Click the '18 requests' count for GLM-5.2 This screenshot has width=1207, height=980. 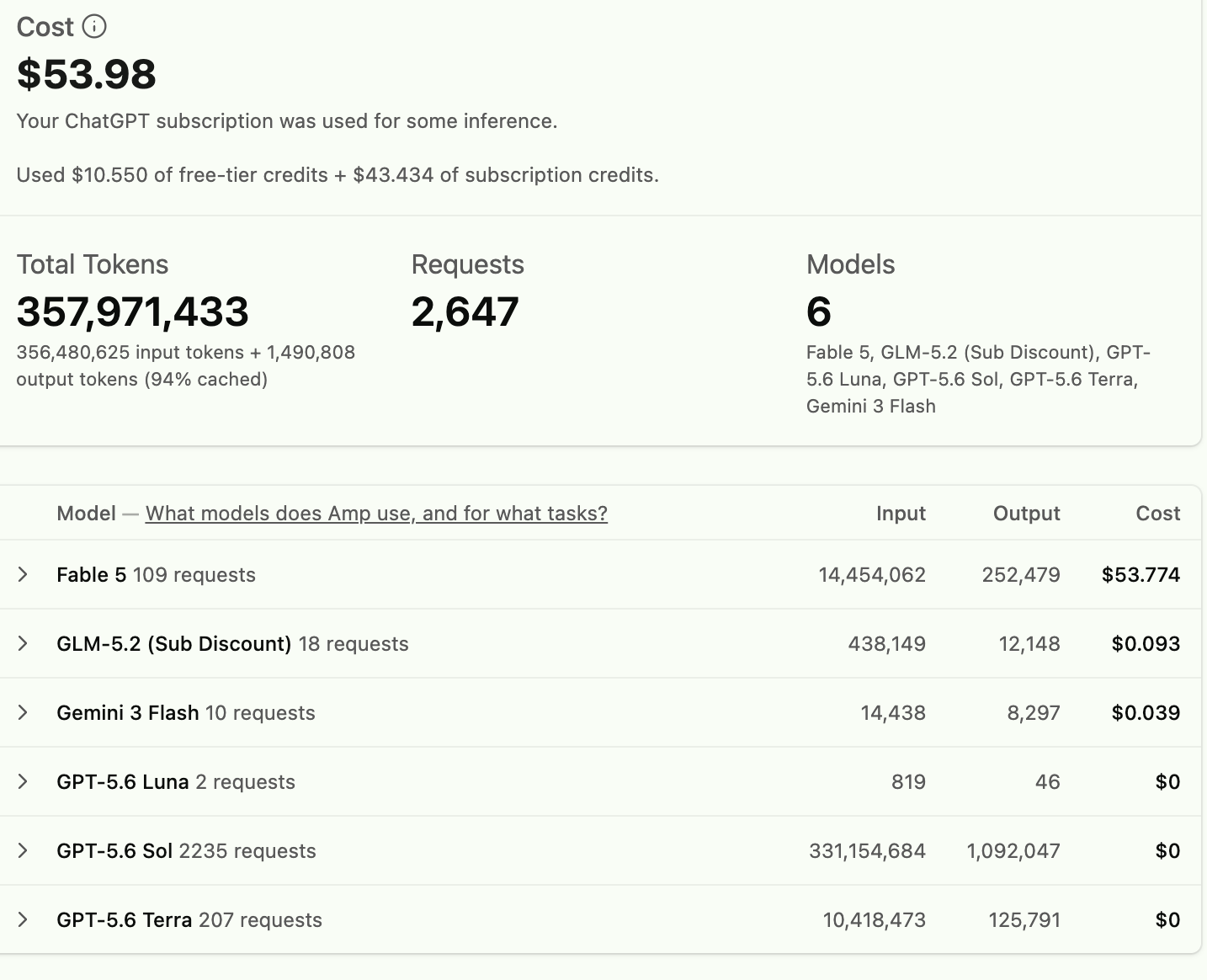click(354, 643)
